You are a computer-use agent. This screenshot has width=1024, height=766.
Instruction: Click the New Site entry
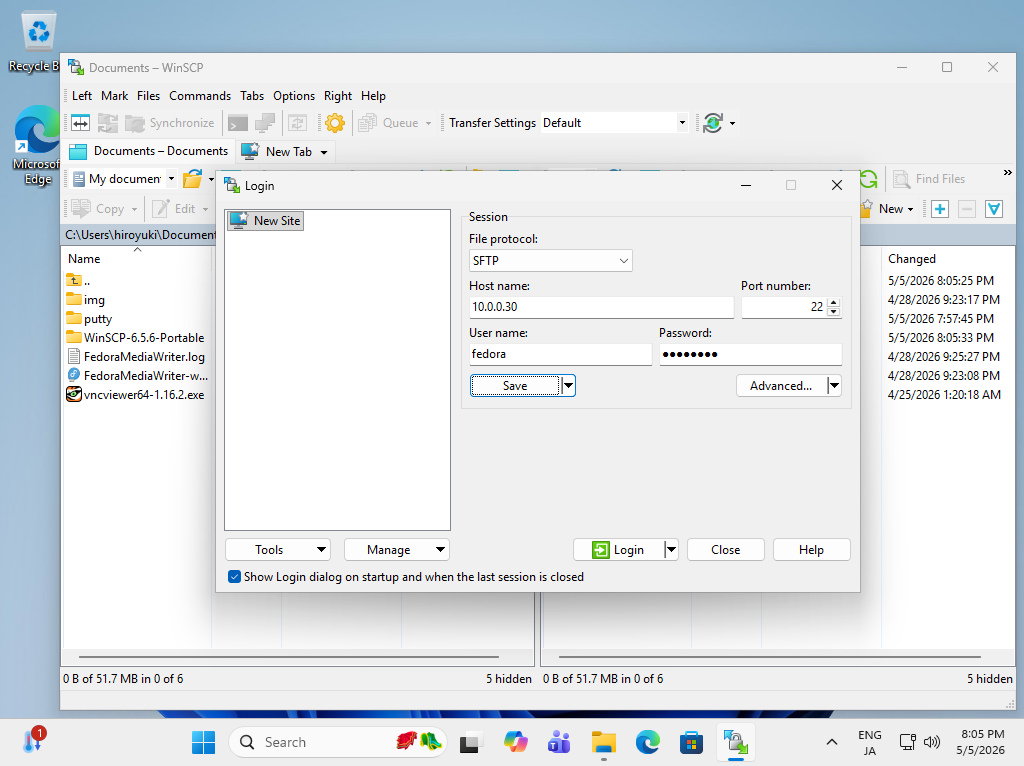tap(266, 221)
